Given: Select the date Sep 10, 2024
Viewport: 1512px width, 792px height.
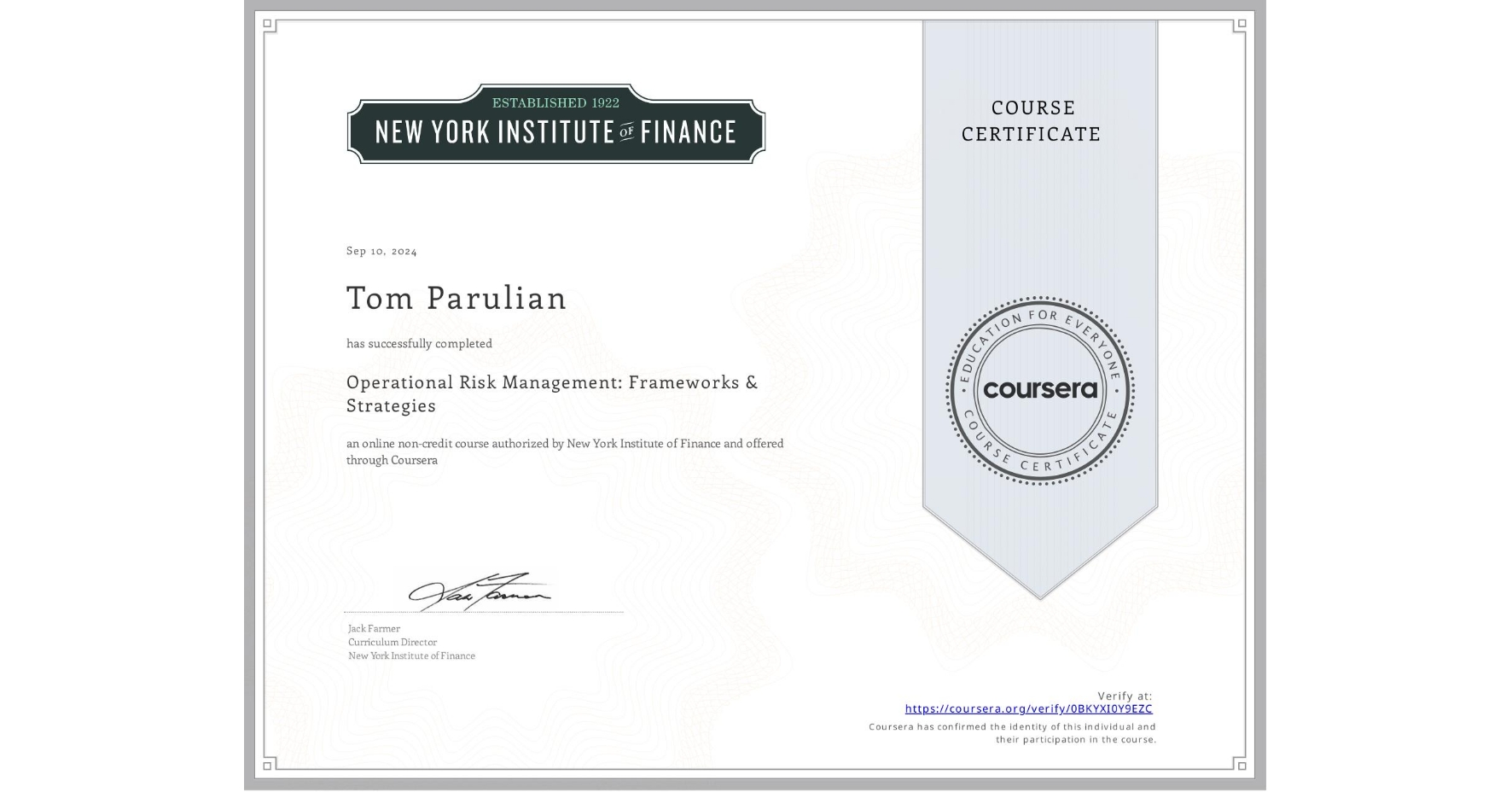Looking at the screenshot, I should click(381, 250).
